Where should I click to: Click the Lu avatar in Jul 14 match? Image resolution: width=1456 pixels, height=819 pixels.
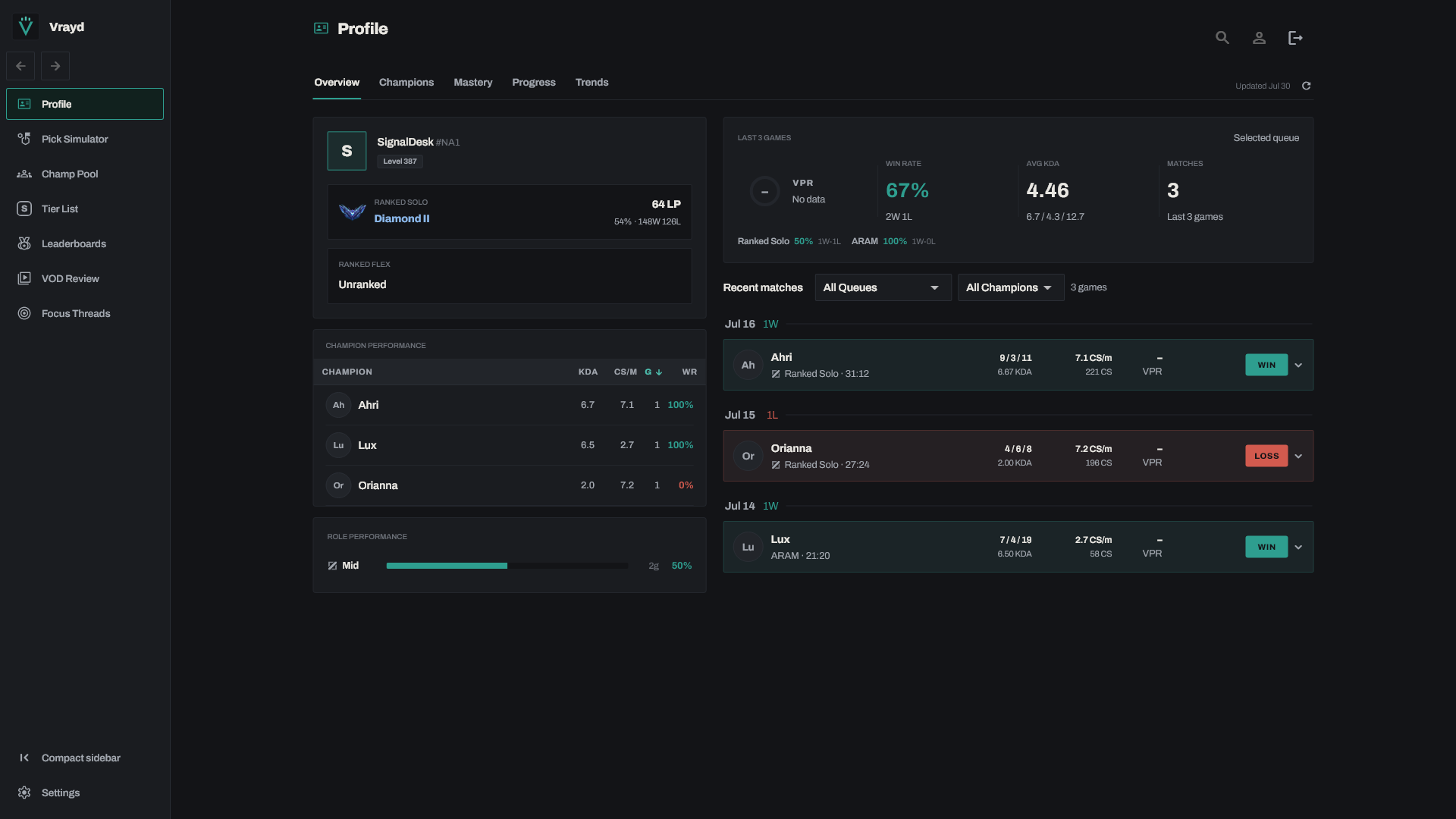(748, 547)
